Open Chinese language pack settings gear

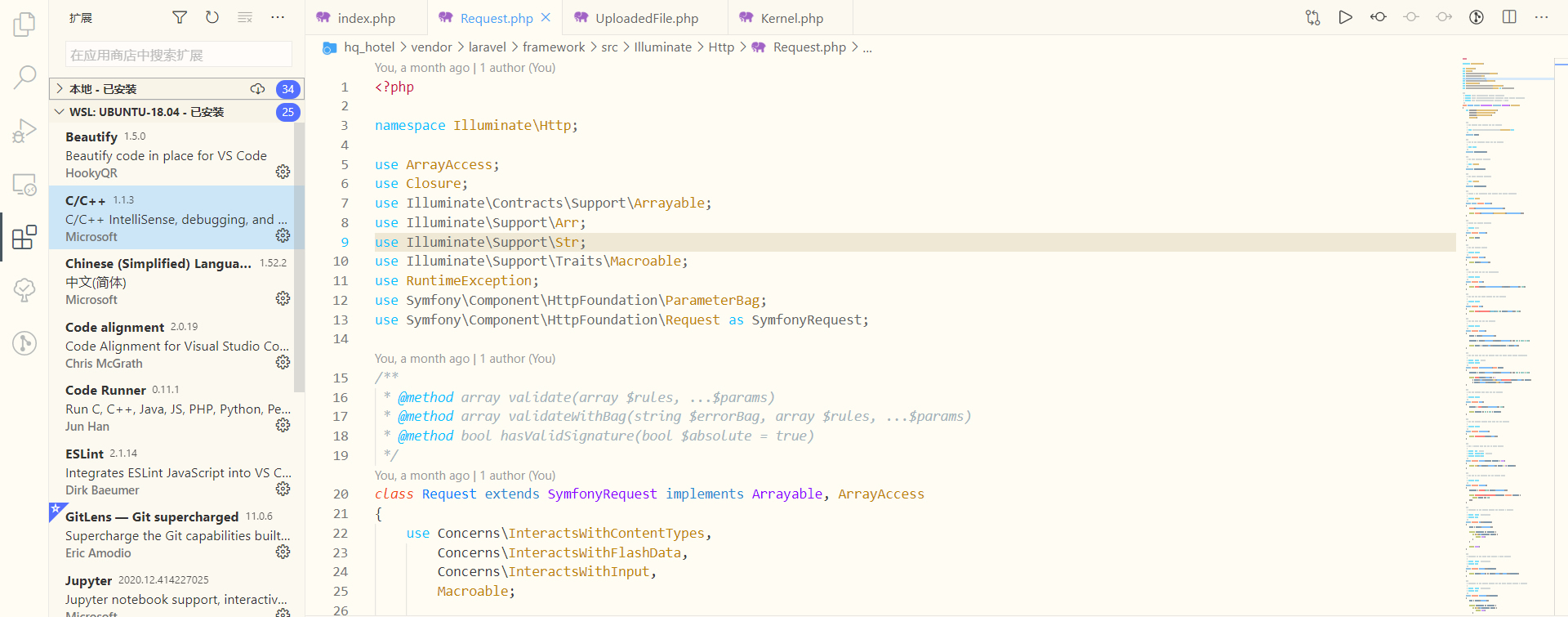pyautogui.click(x=283, y=298)
